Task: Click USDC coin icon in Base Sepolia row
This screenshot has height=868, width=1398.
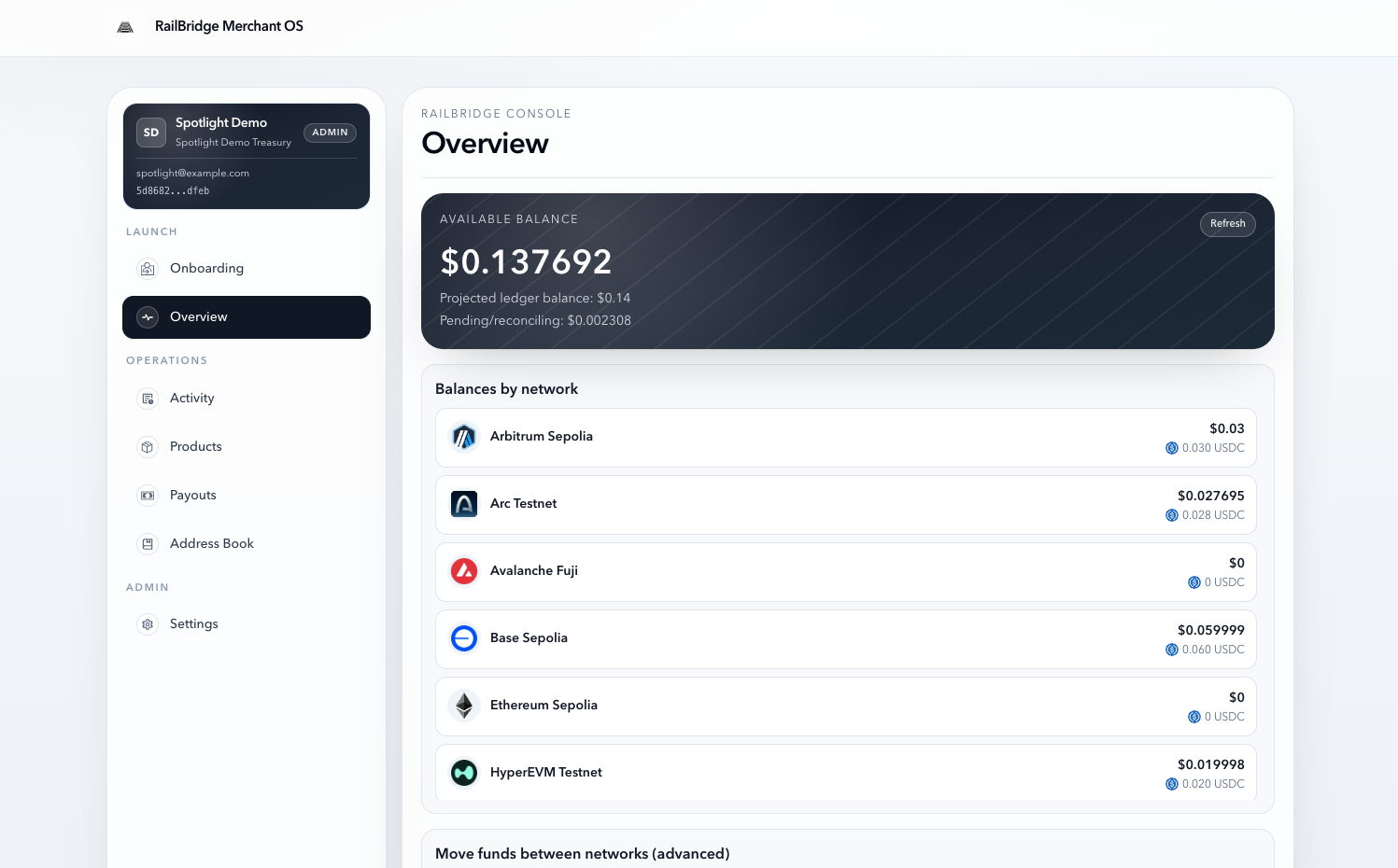Action: tap(1172, 650)
